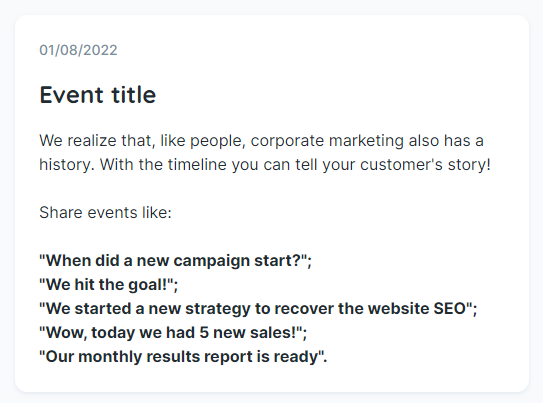Click the word 'strategy' in bold text

(218, 308)
